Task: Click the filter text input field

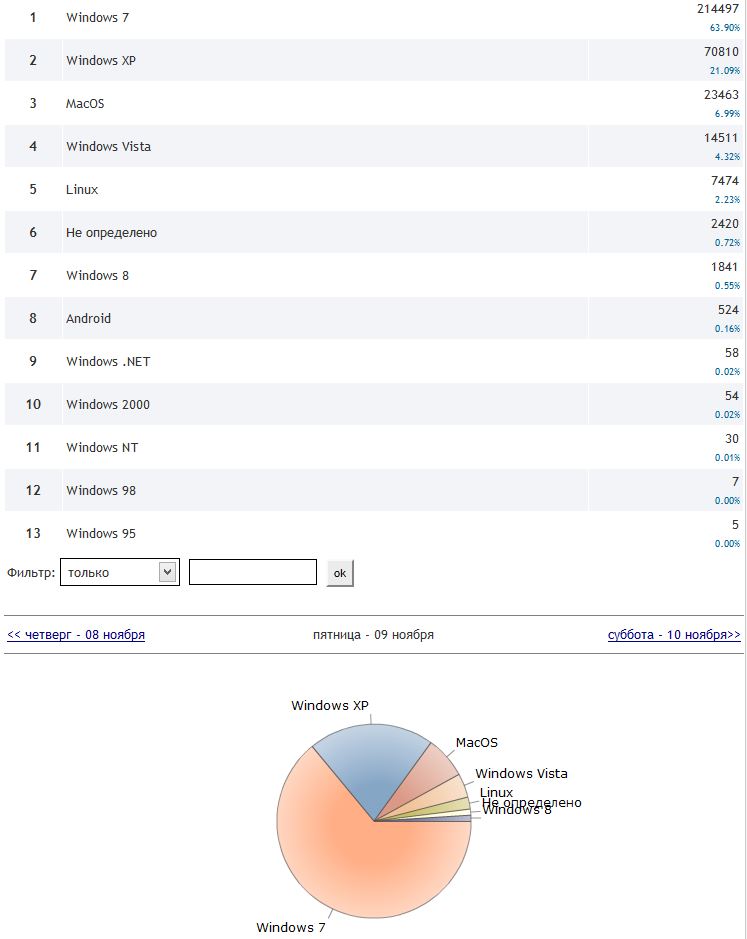Action: click(x=252, y=572)
